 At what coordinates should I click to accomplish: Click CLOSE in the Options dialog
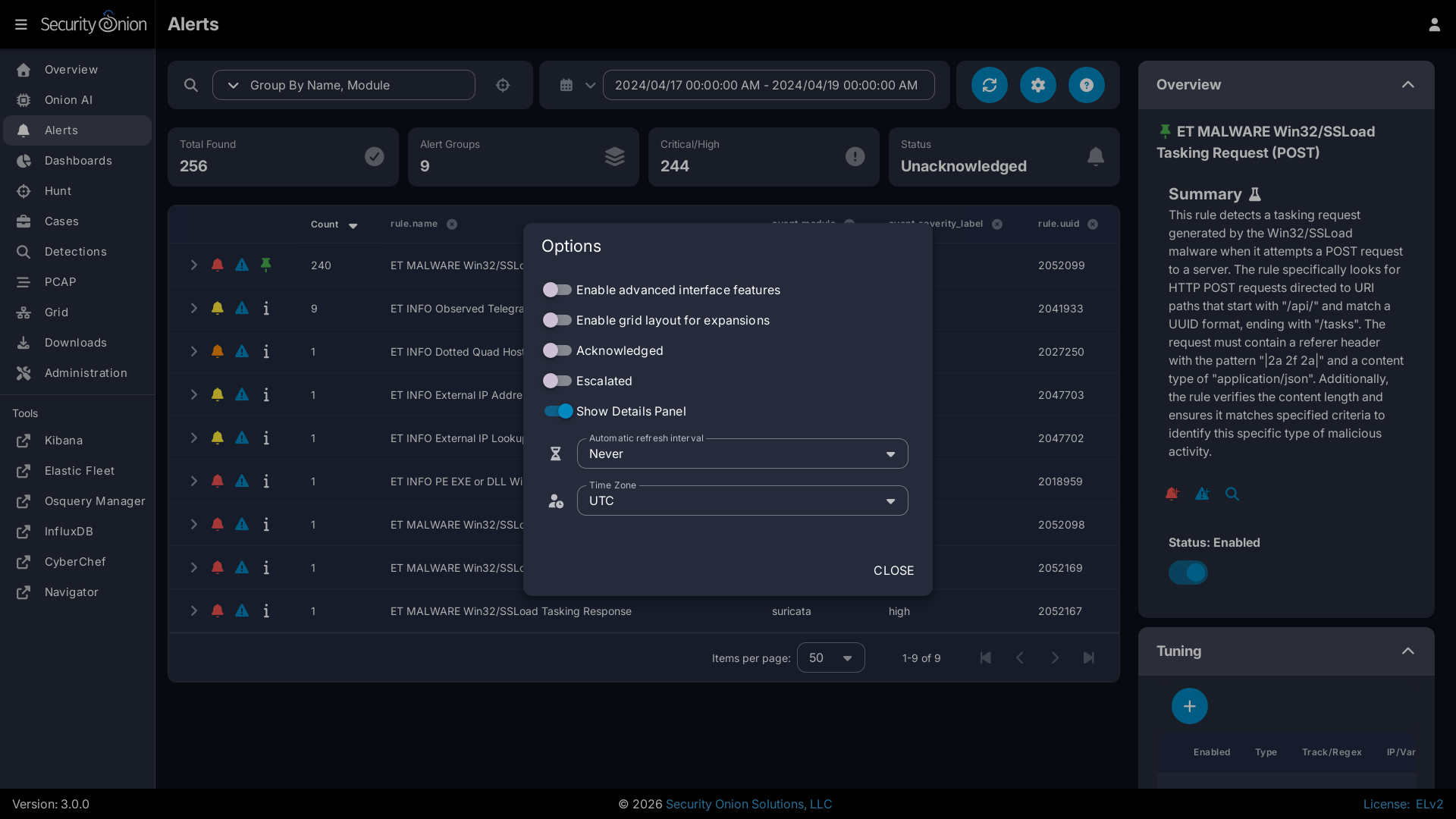click(x=893, y=570)
